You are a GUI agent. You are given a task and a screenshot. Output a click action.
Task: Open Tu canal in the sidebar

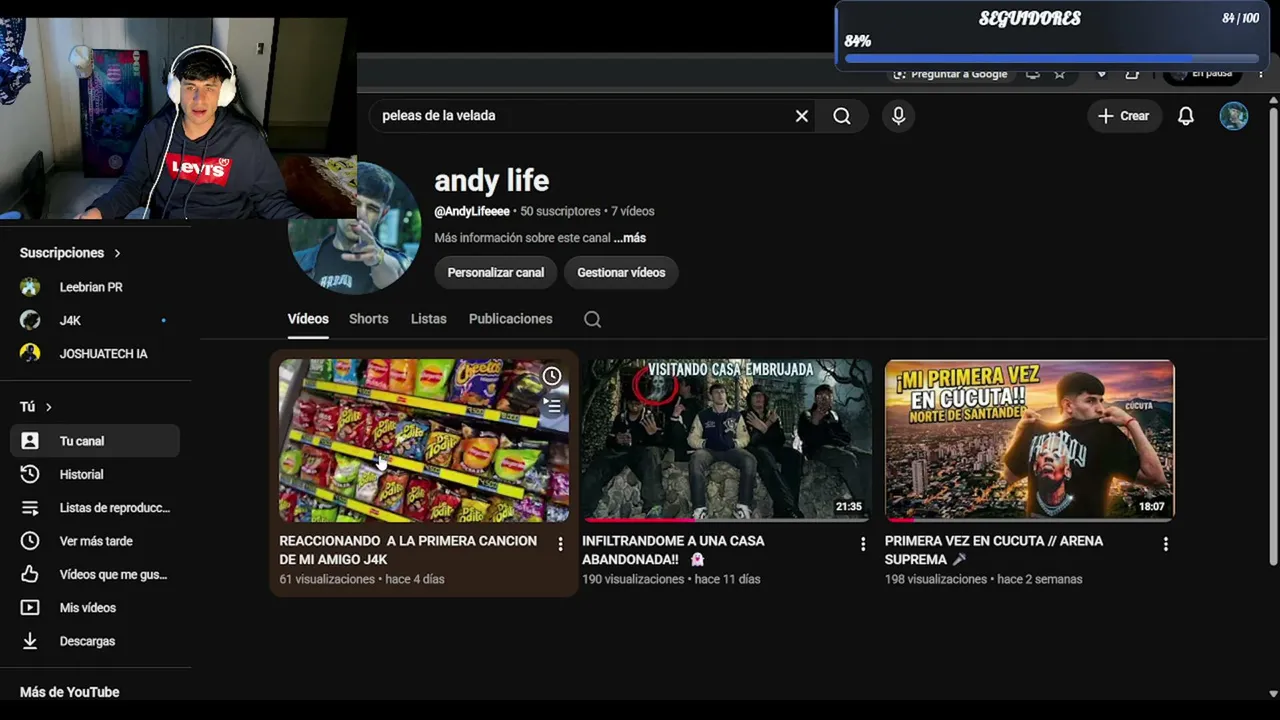click(95, 441)
